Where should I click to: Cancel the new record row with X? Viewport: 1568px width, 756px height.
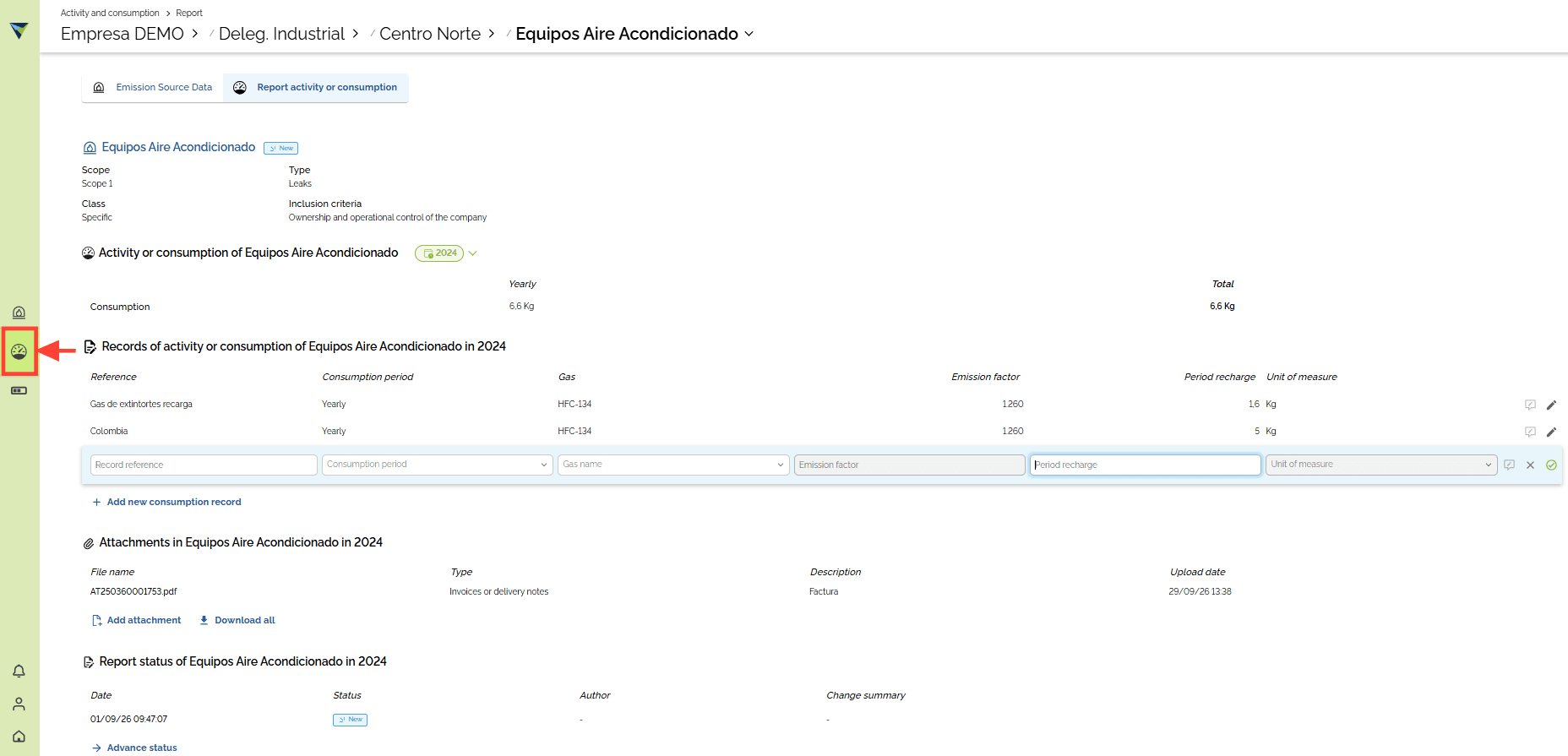[1530, 465]
